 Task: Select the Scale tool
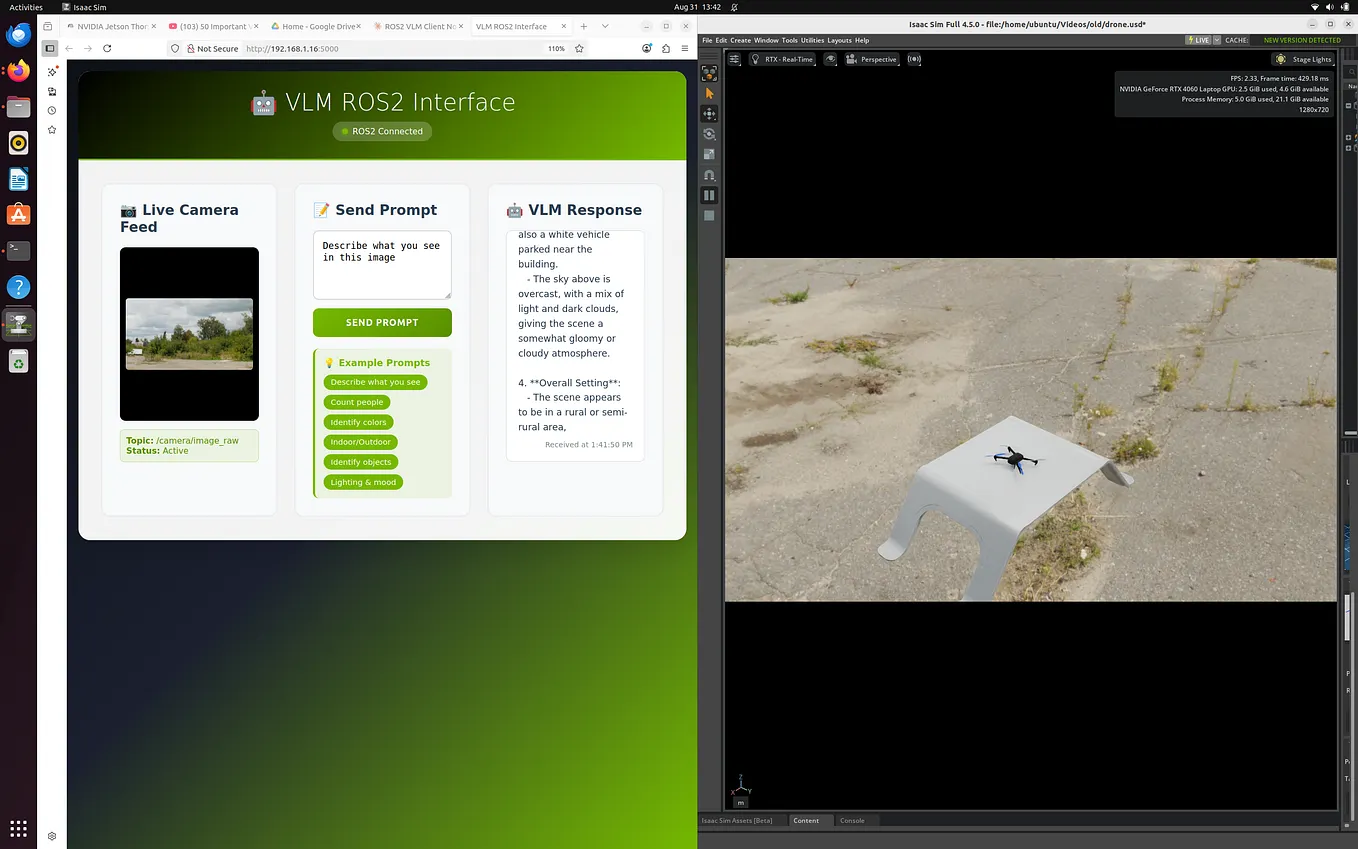(x=709, y=153)
